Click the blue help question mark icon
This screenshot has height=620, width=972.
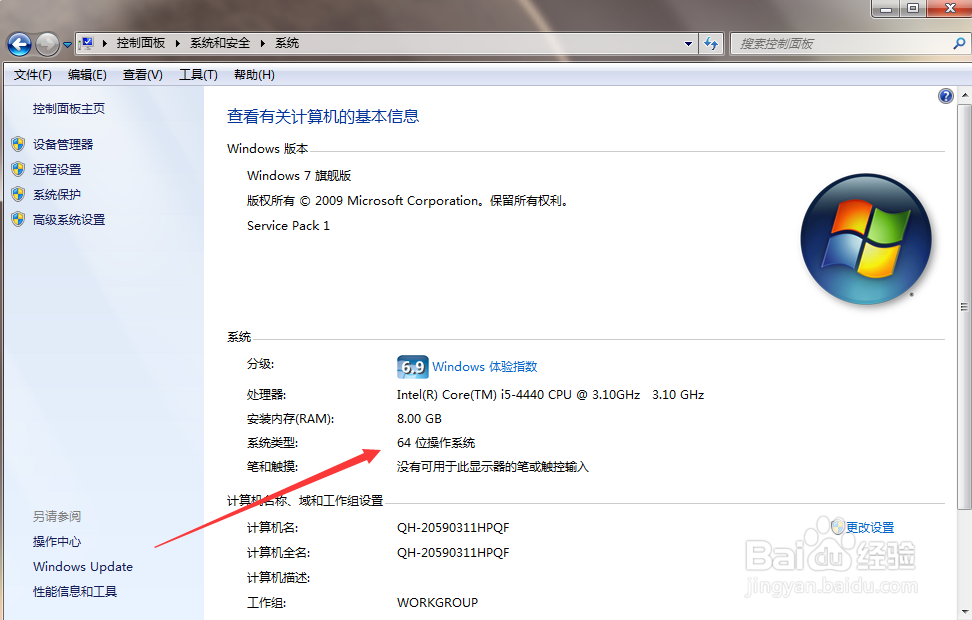[x=945, y=96]
